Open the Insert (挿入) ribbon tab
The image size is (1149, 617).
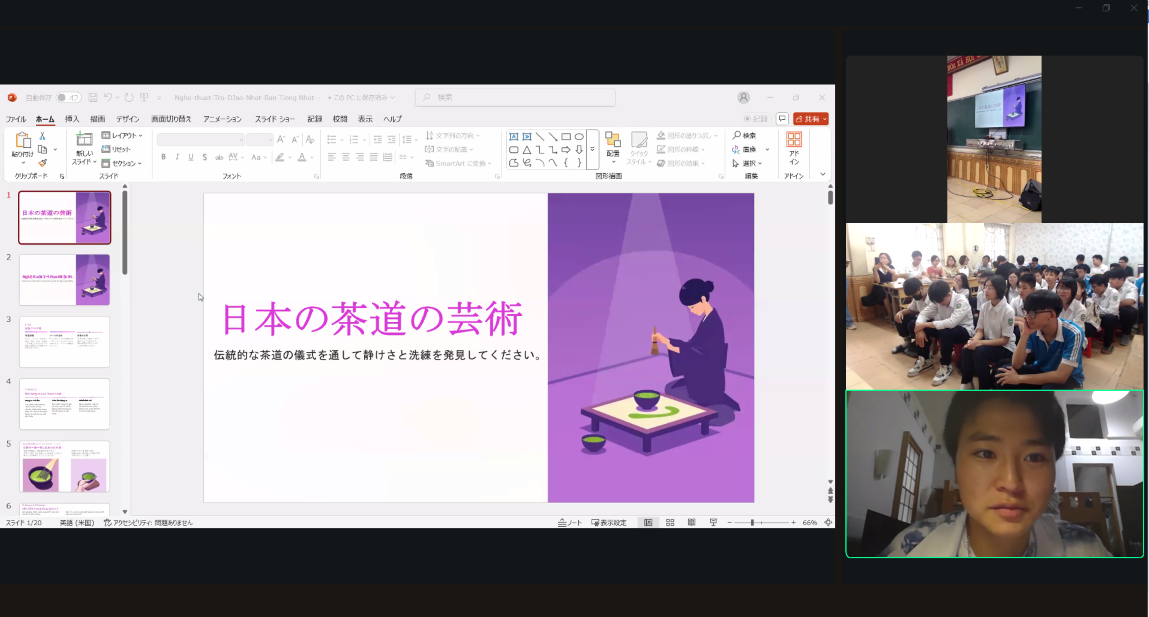(x=72, y=119)
